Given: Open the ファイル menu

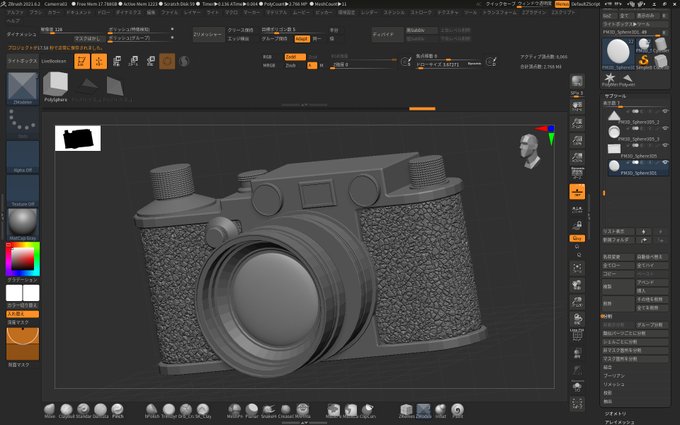Looking at the screenshot, I should (170, 13).
